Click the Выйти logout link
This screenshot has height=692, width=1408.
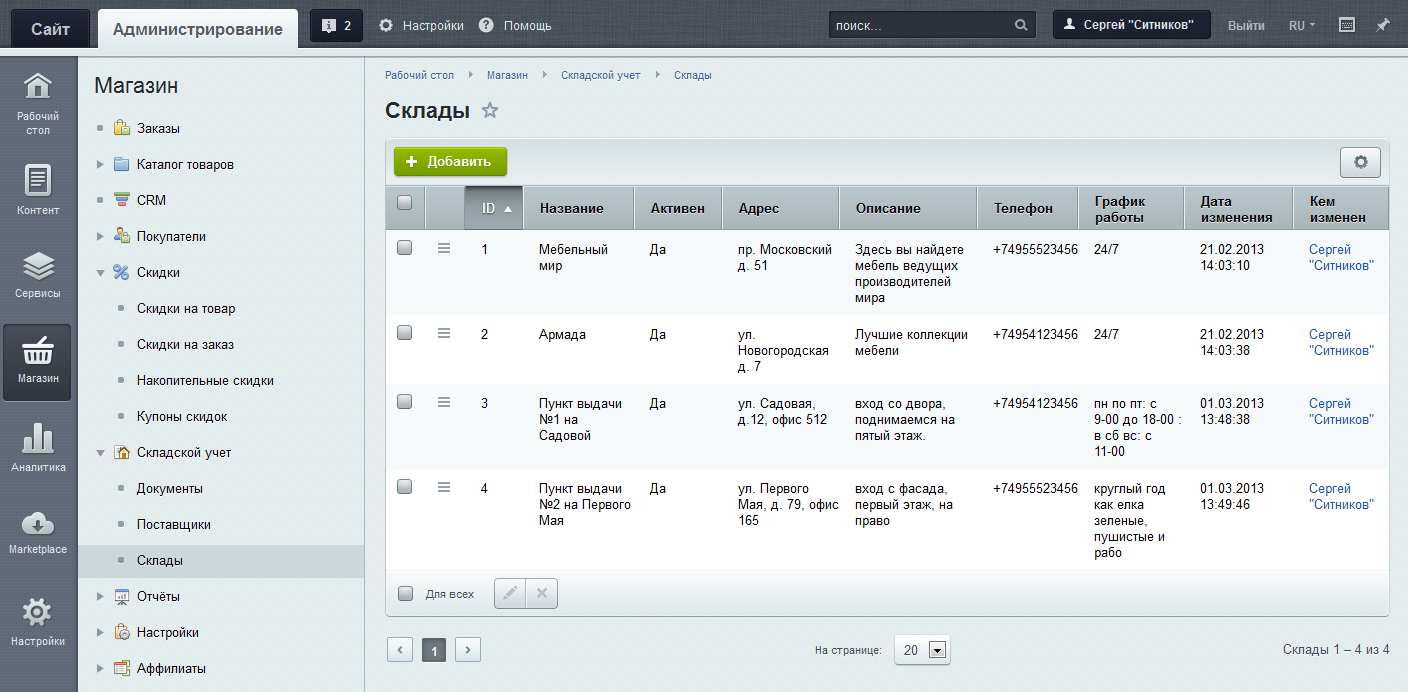click(1246, 26)
